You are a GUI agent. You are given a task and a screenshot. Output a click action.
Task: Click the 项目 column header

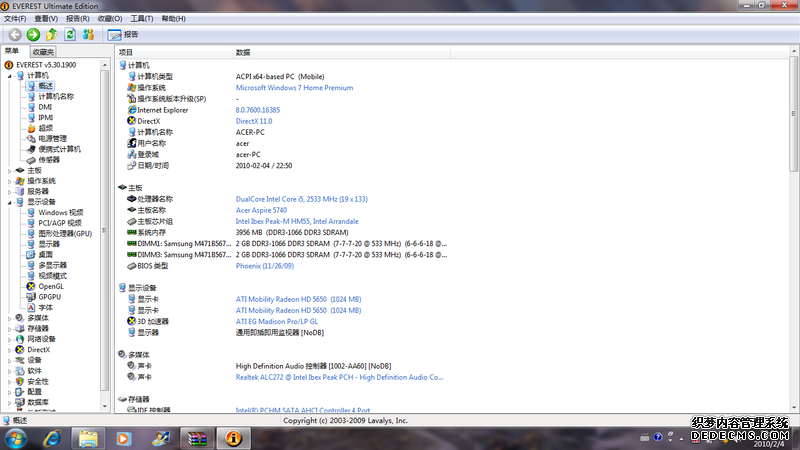pos(173,53)
